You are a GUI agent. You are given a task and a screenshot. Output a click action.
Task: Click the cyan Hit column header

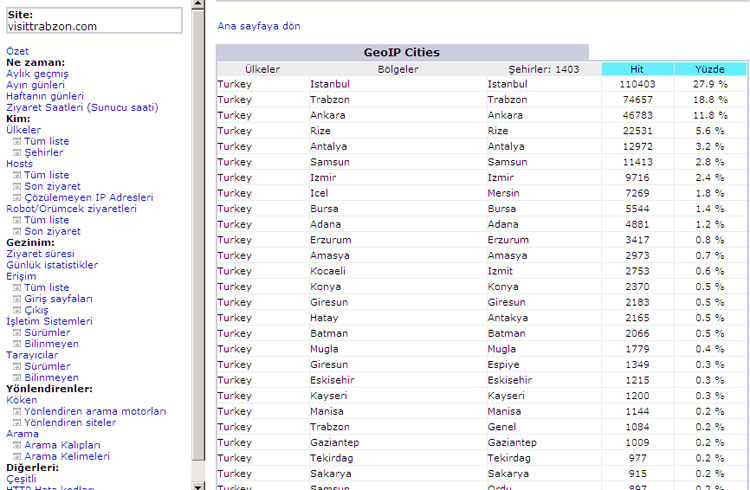pos(637,69)
